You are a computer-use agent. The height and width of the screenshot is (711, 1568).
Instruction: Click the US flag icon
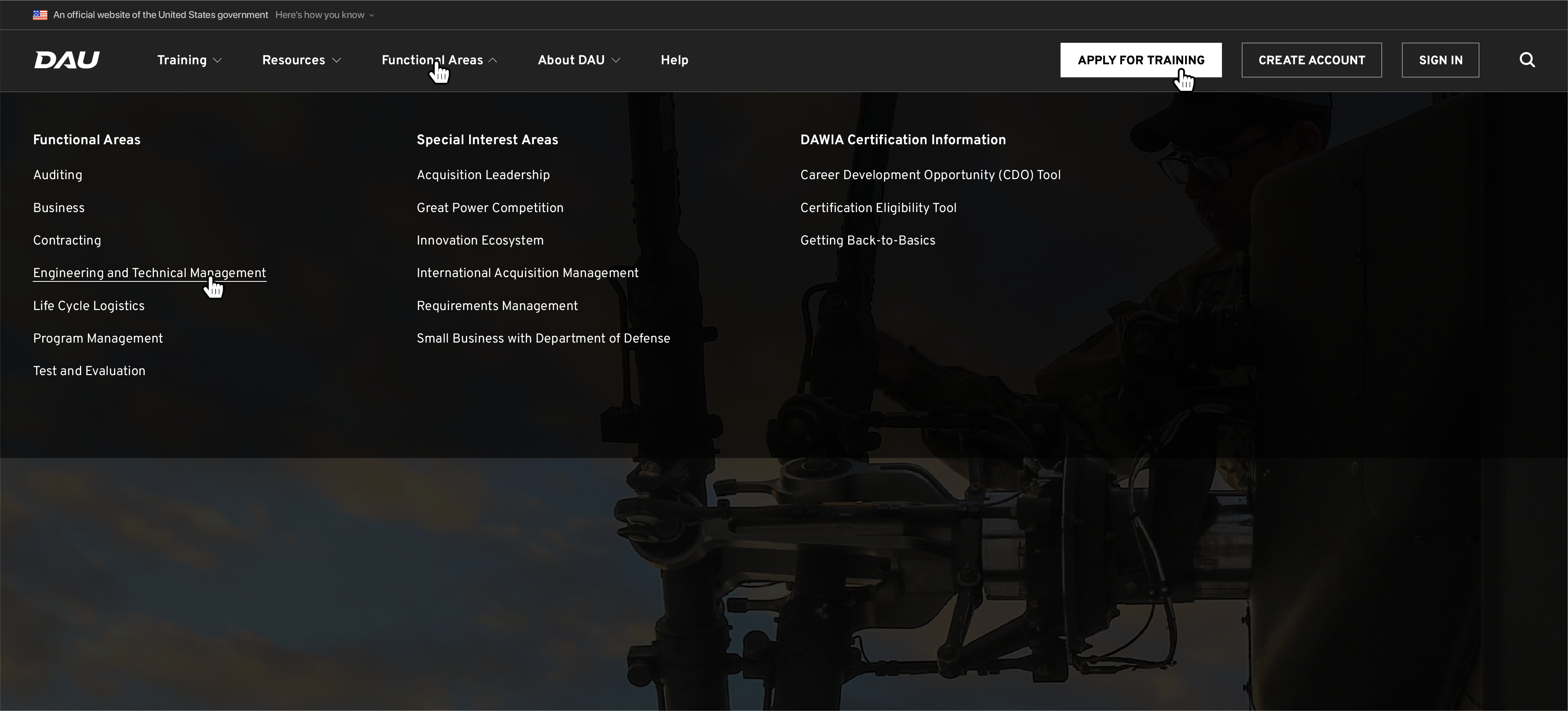pos(40,15)
